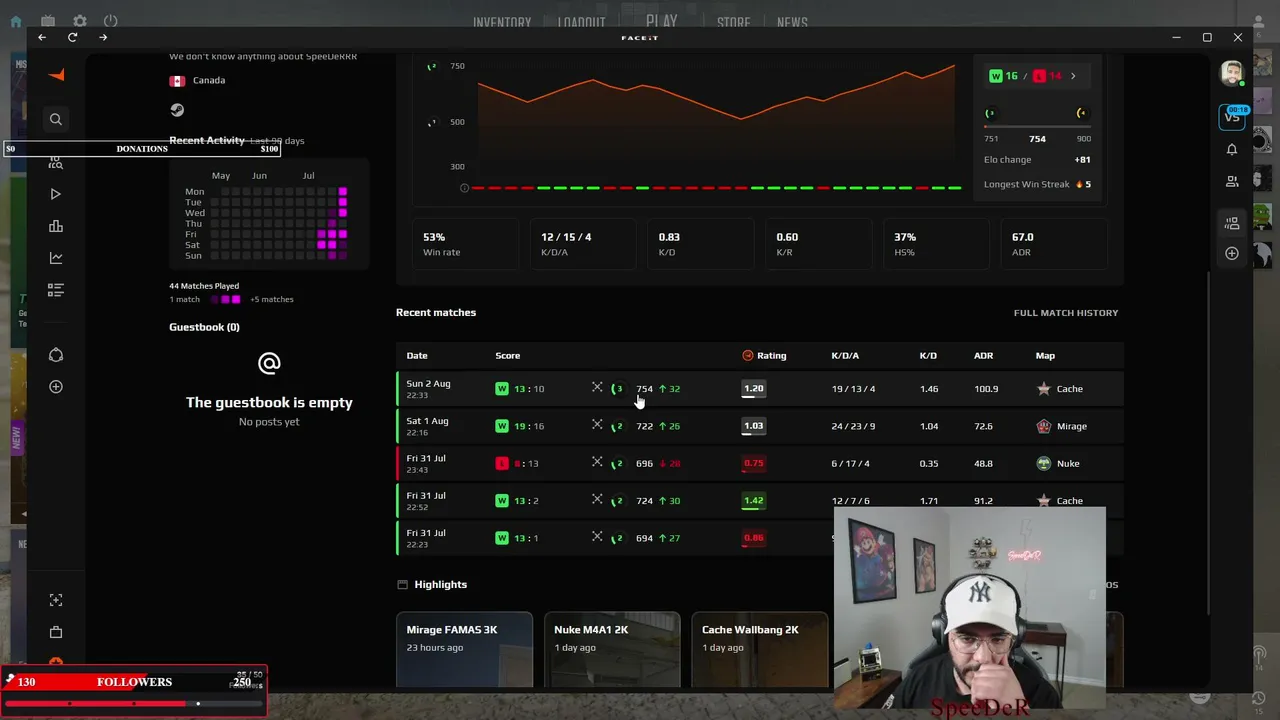Image resolution: width=1280 pixels, height=720 pixels.
Task: Click the Elo progress bar between 751 and 900
Action: point(1037,126)
